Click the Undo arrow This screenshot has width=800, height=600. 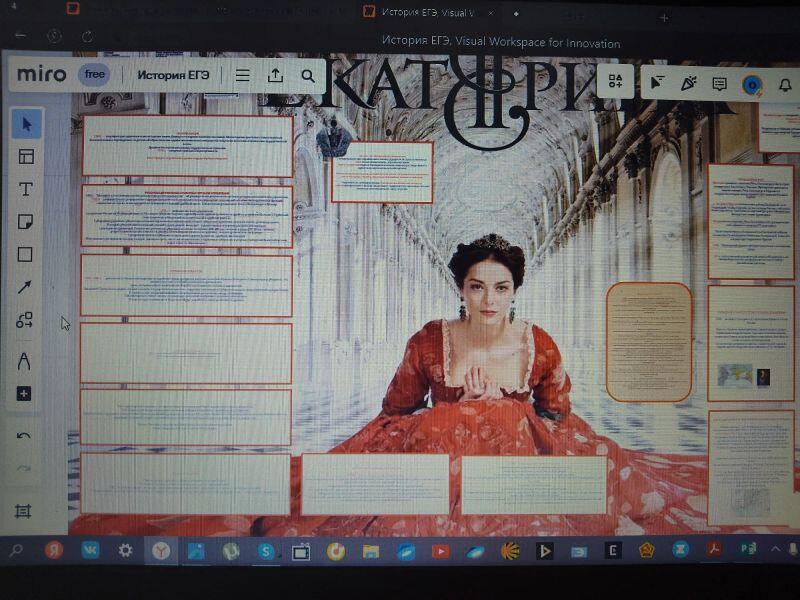coord(24,436)
